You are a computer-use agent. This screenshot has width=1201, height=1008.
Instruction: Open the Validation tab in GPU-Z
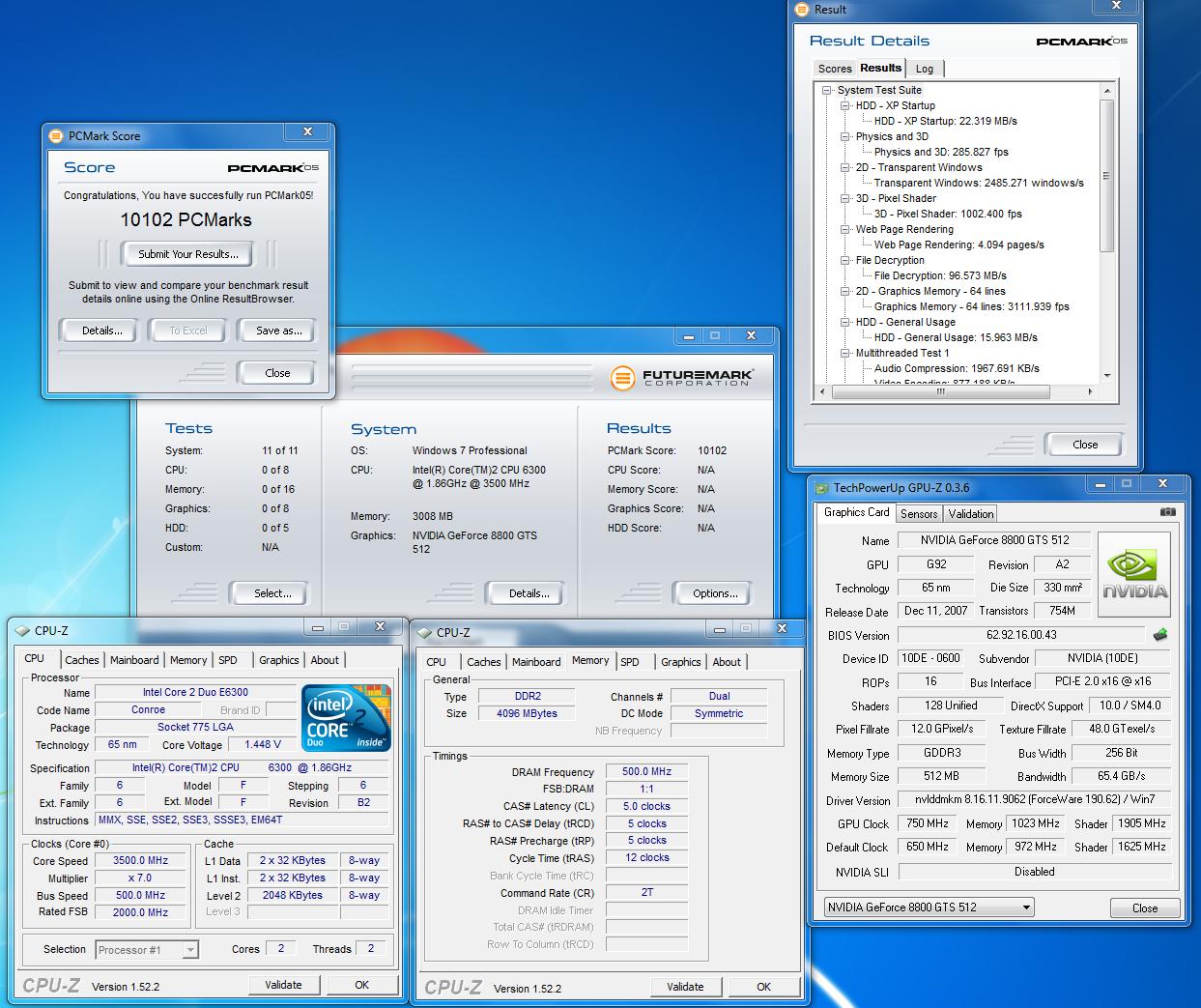click(x=970, y=514)
